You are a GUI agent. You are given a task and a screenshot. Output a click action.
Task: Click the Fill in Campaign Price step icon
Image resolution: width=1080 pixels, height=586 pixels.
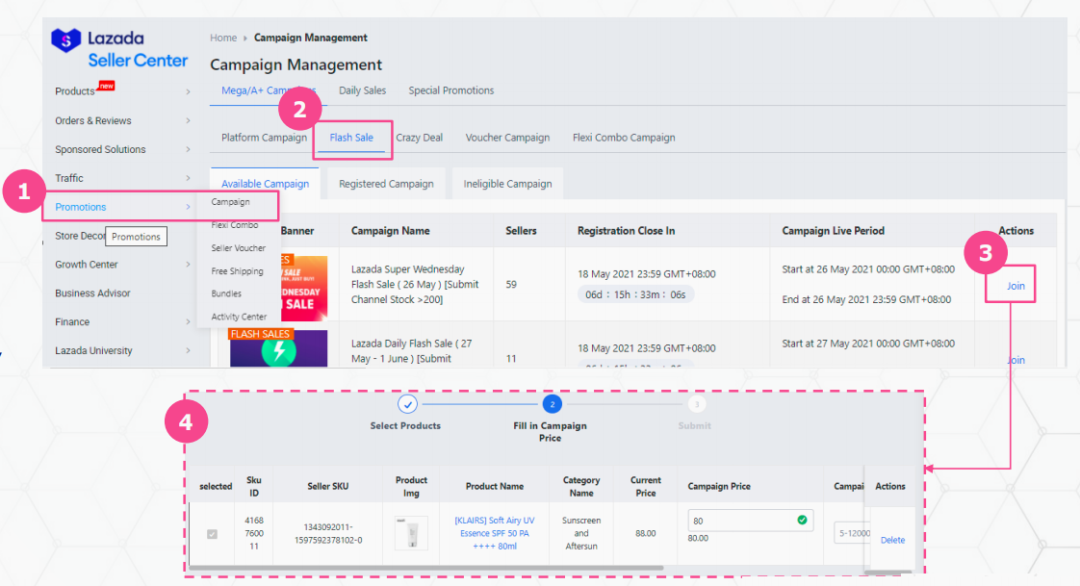pos(552,404)
